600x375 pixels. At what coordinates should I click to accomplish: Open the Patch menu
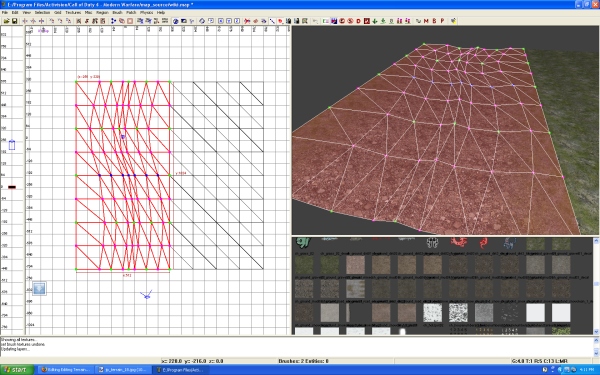click(131, 13)
